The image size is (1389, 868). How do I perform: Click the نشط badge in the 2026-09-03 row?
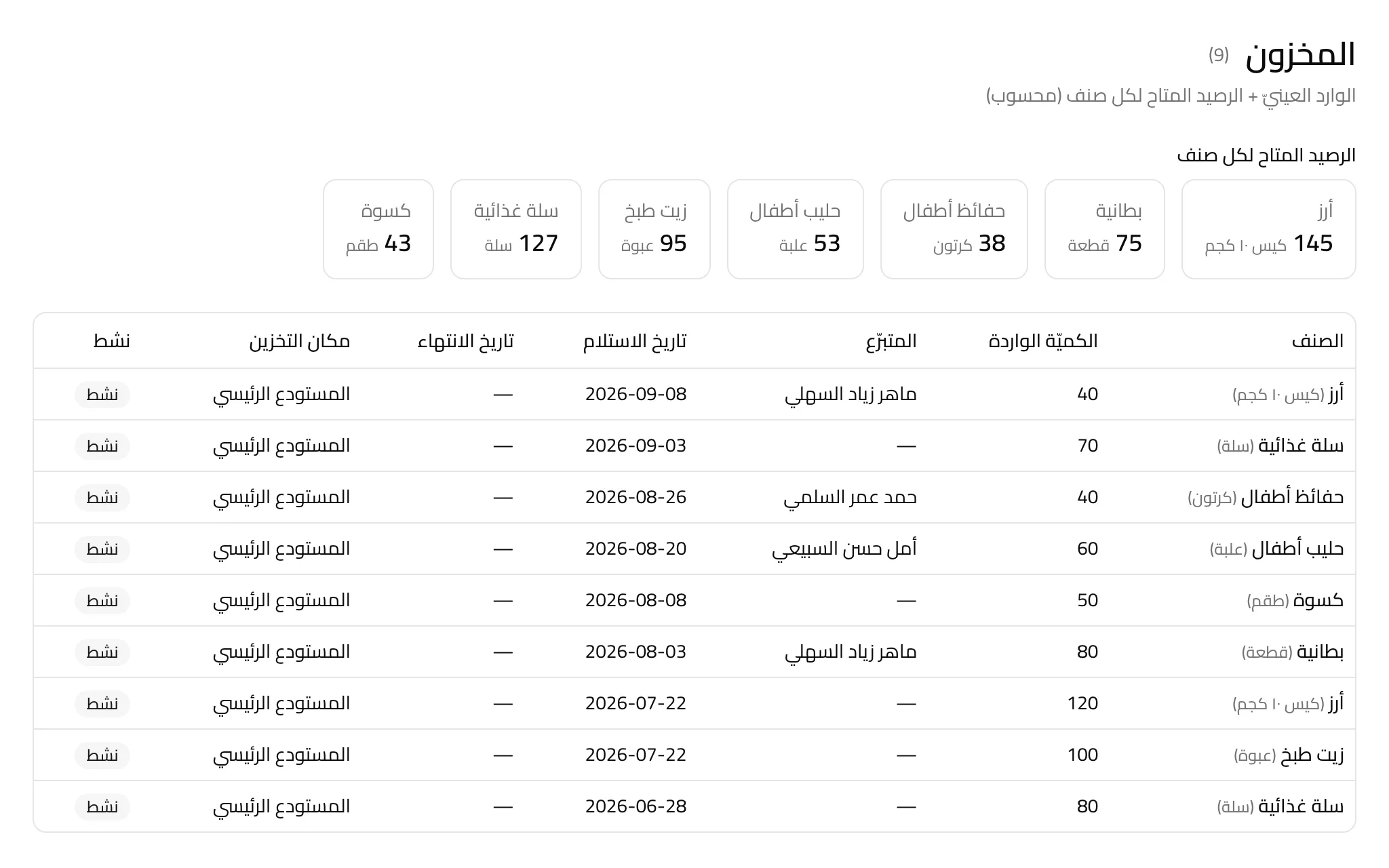point(102,446)
